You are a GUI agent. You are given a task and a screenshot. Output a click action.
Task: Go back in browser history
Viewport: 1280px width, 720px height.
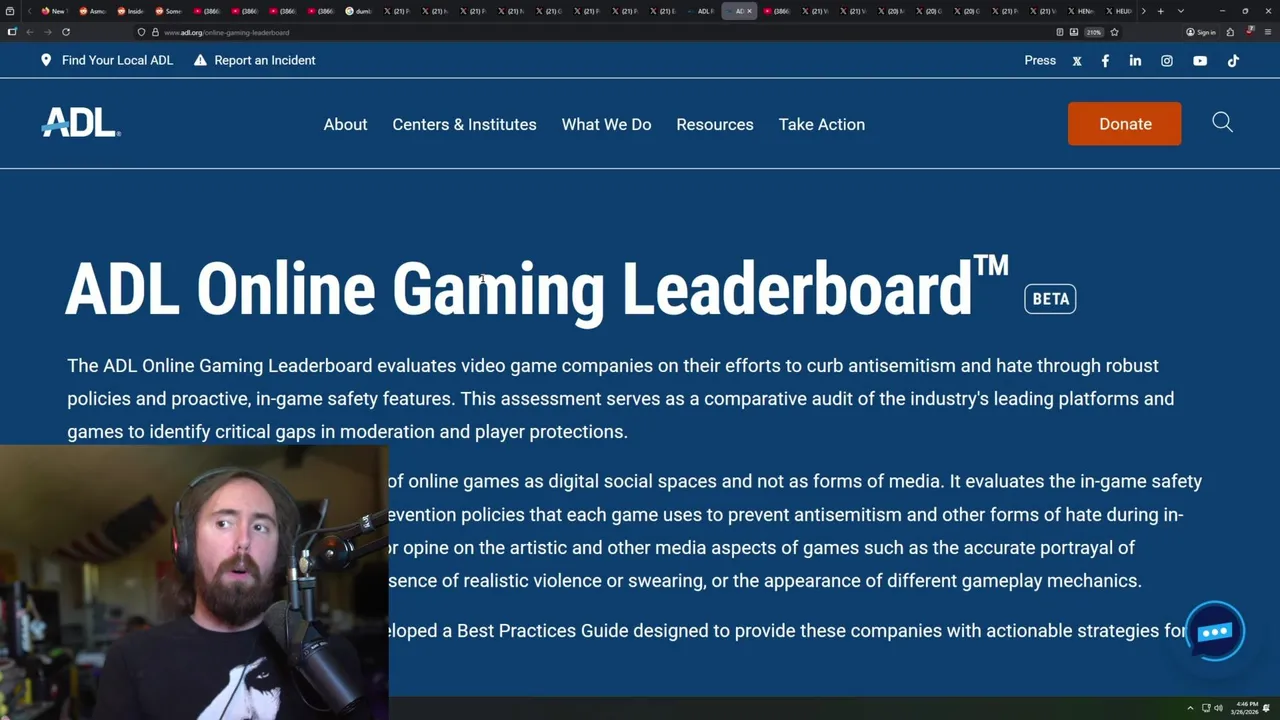pos(29,32)
